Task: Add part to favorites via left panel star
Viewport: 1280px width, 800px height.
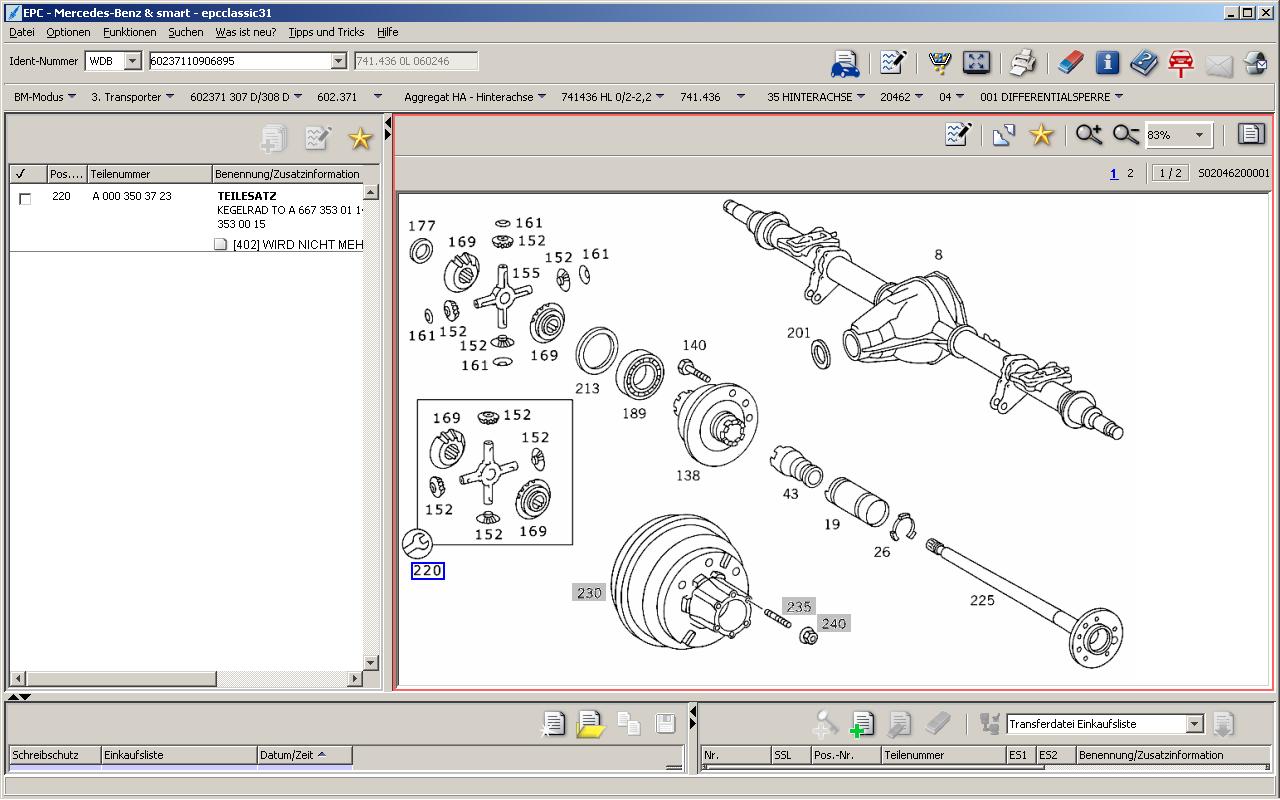Action: point(360,138)
